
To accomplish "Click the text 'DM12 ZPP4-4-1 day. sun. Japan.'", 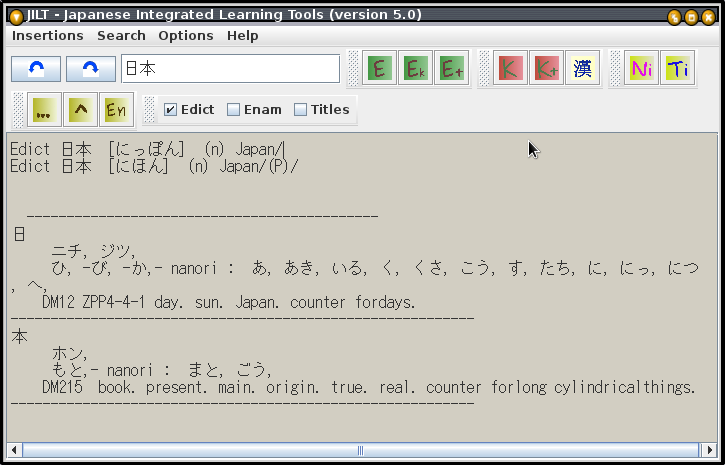I will [160, 302].
